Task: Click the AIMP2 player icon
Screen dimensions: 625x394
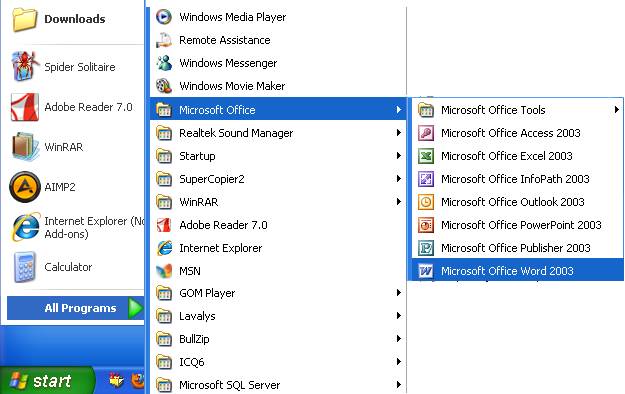Action: click(25, 187)
